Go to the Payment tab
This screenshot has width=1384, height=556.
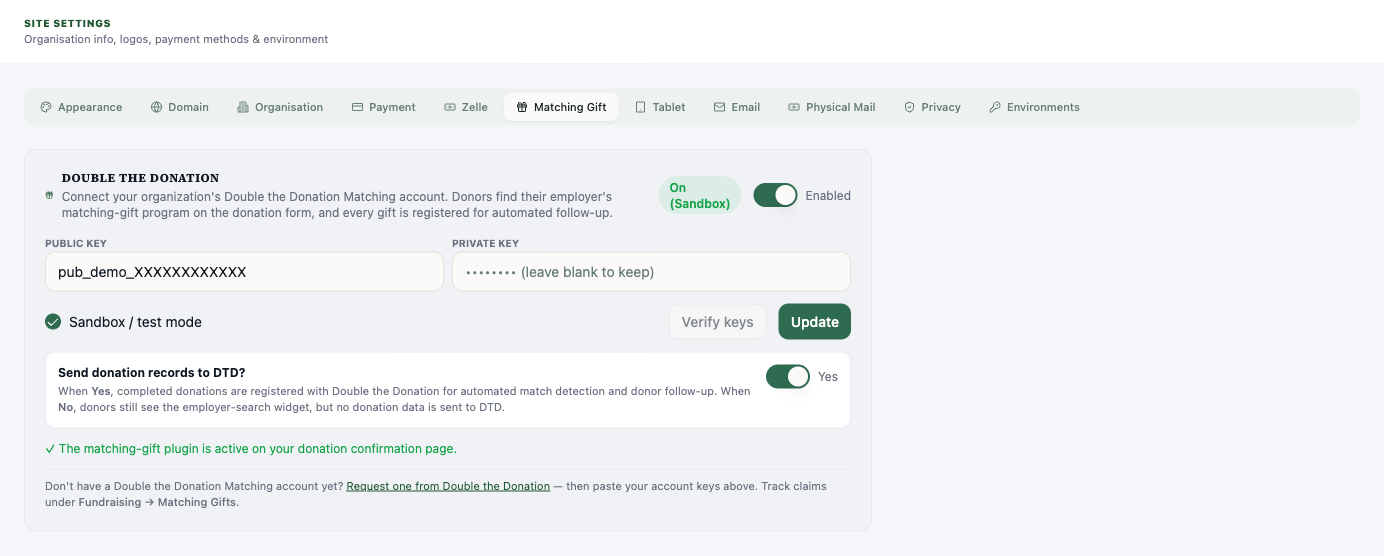(384, 107)
